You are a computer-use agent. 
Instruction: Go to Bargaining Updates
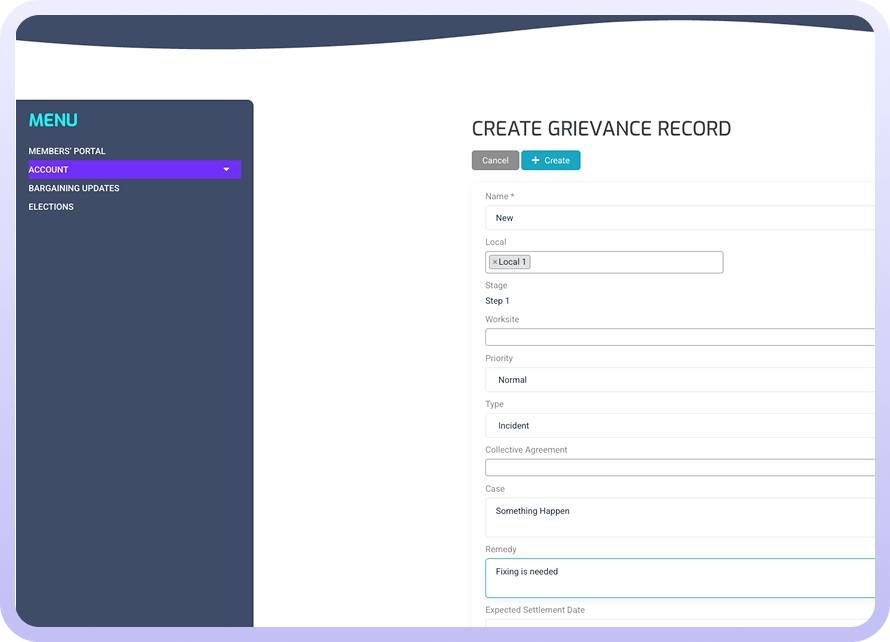point(74,188)
